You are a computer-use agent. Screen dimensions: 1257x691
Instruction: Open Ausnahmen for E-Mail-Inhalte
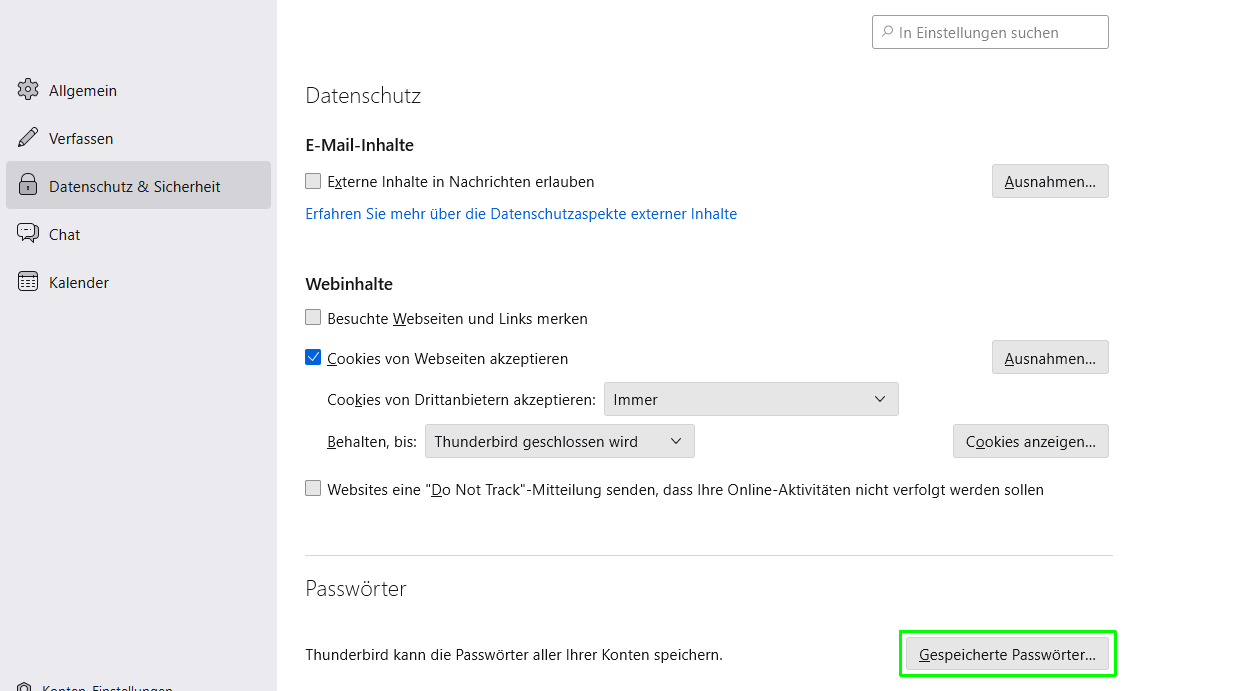pos(1050,181)
